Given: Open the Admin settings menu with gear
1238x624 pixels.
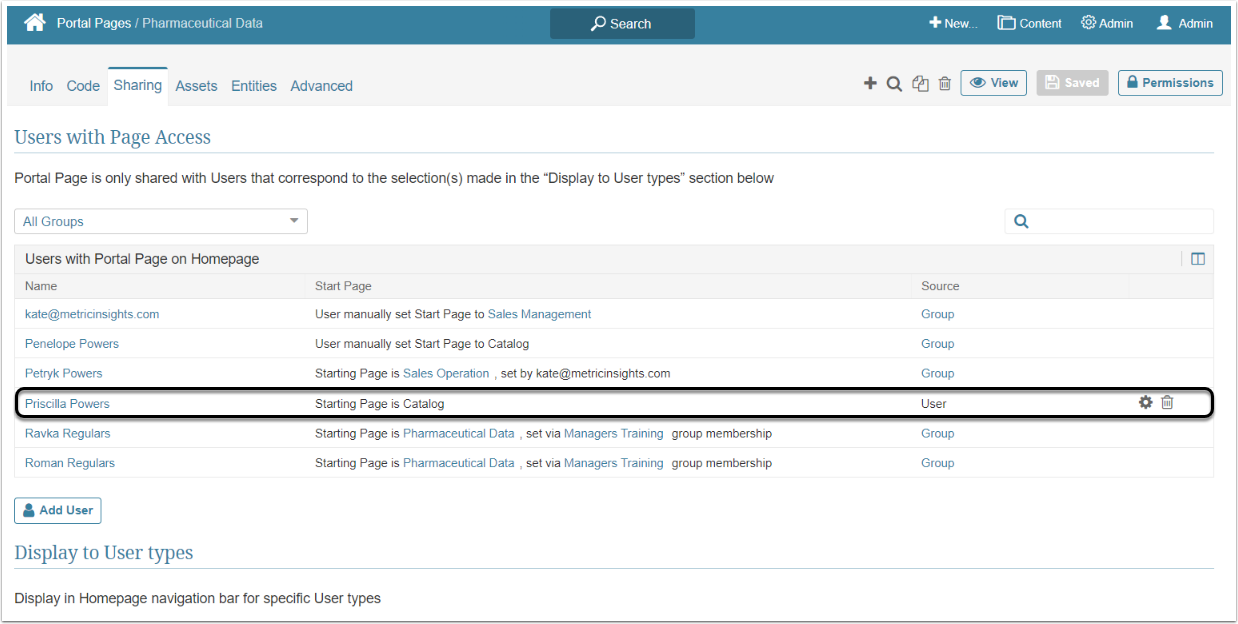Looking at the screenshot, I should [x=1107, y=23].
